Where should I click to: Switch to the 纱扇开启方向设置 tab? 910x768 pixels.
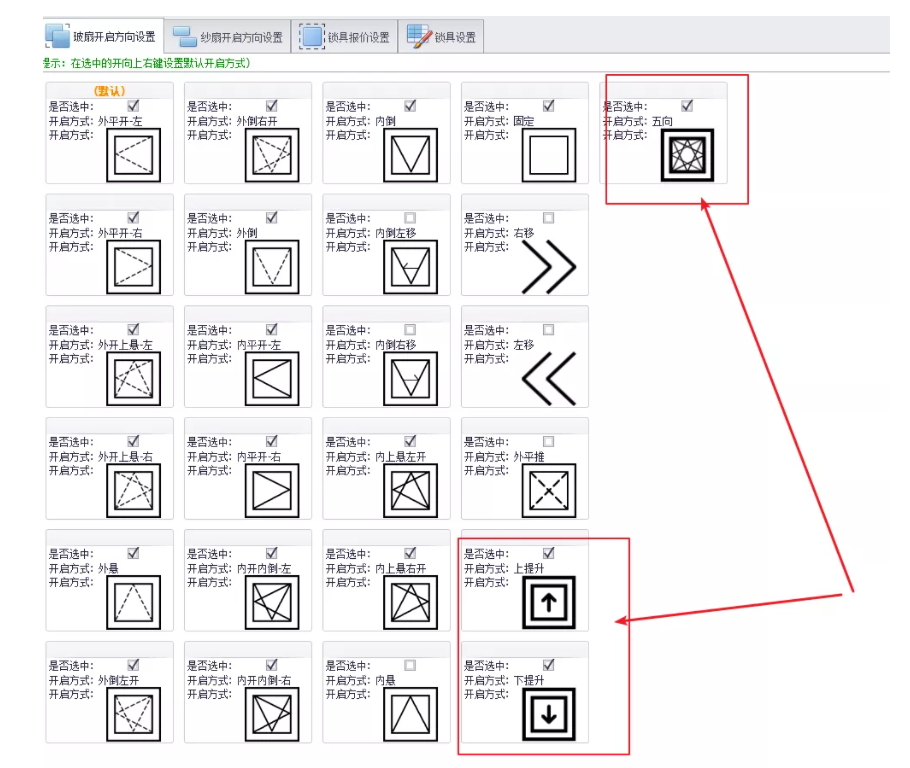coord(229,38)
